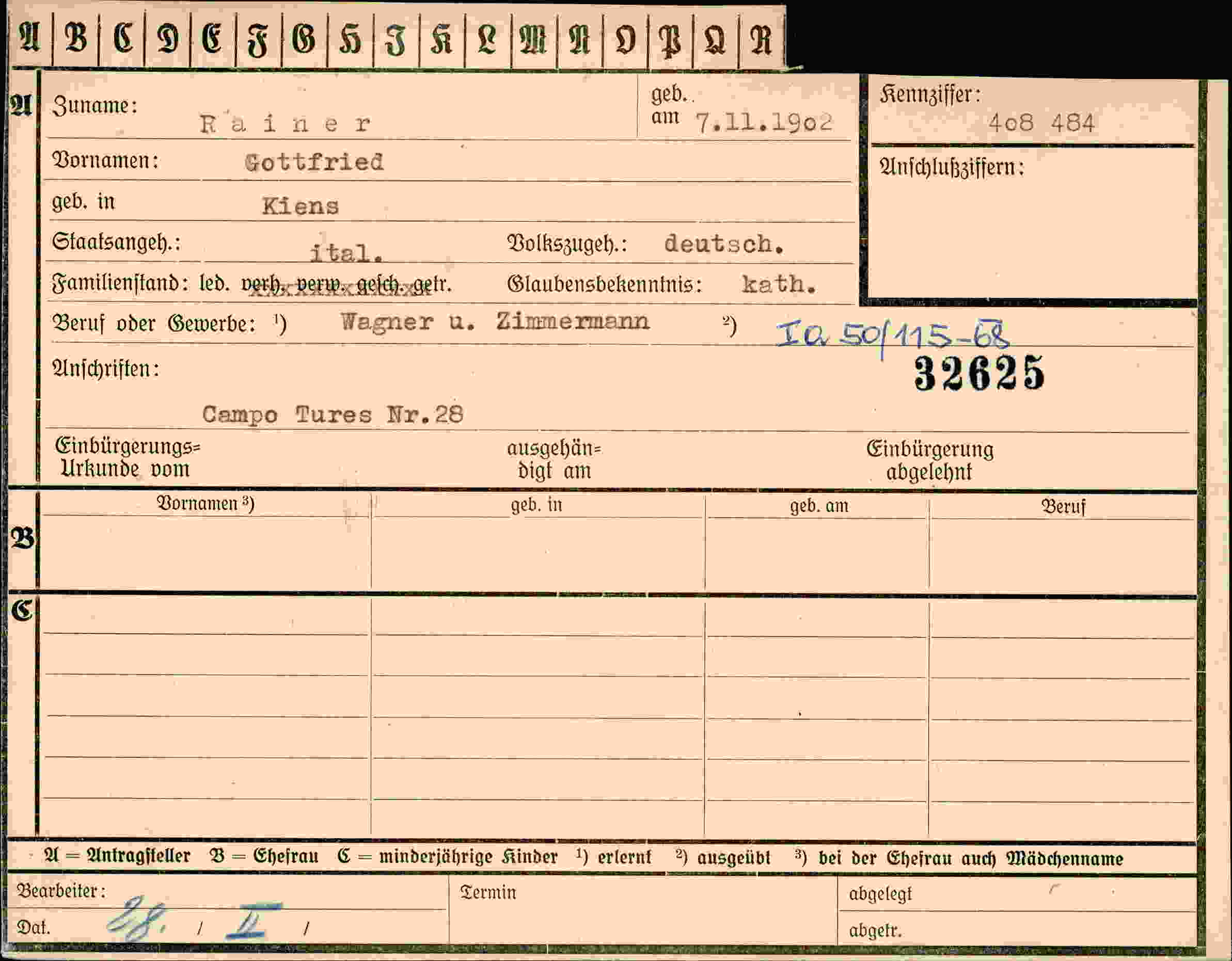Click the 'Familienstand:' label
Image resolution: width=1232 pixels, height=961 pixels.
(x=120, y=283)
